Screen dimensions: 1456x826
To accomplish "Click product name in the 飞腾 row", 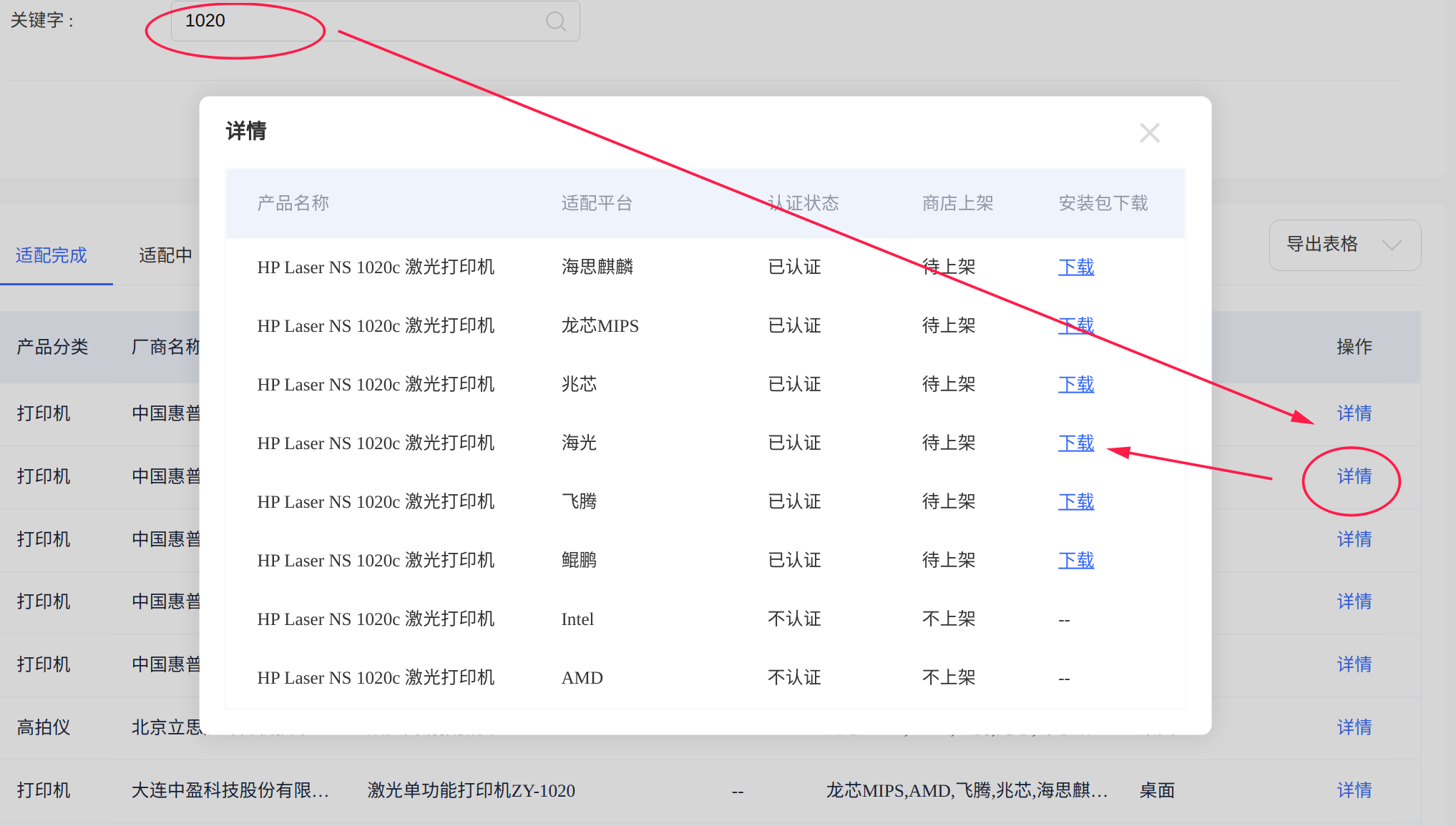I will [376, 502].
